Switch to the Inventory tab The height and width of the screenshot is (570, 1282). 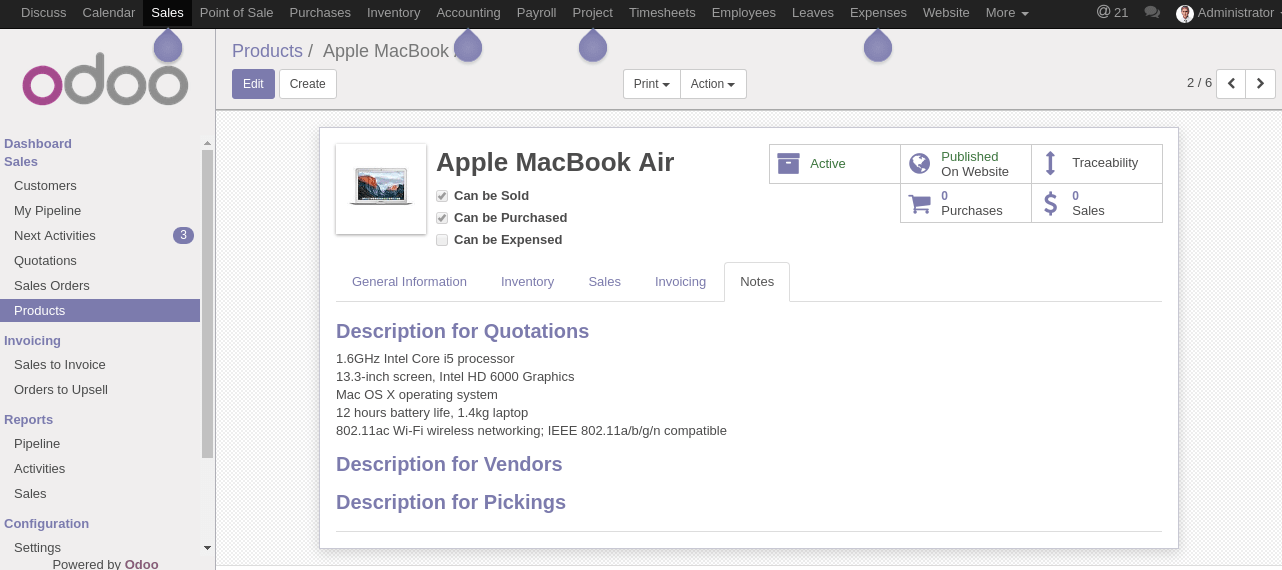(527, 282)
